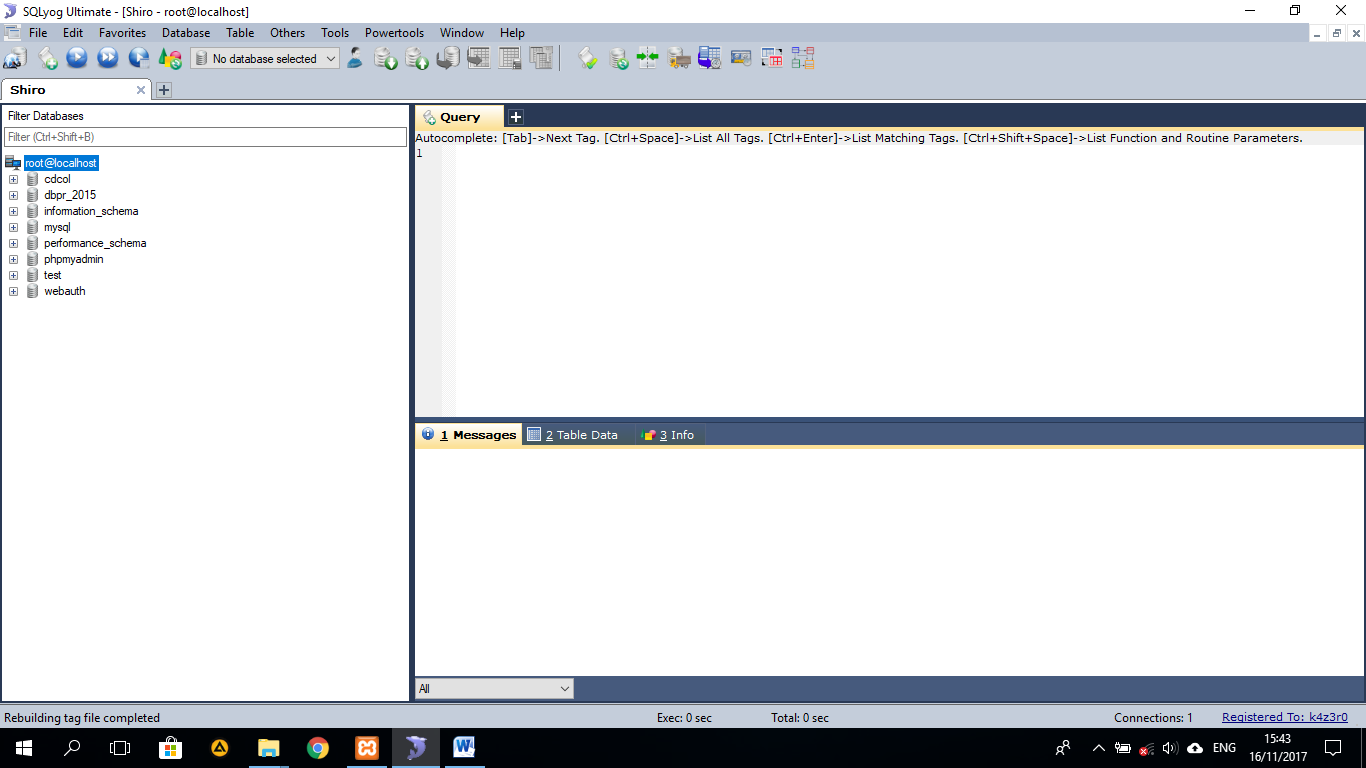Screen dimensions: 1366x768
Task: Open a new query editor icon
Action: point(47,58)
